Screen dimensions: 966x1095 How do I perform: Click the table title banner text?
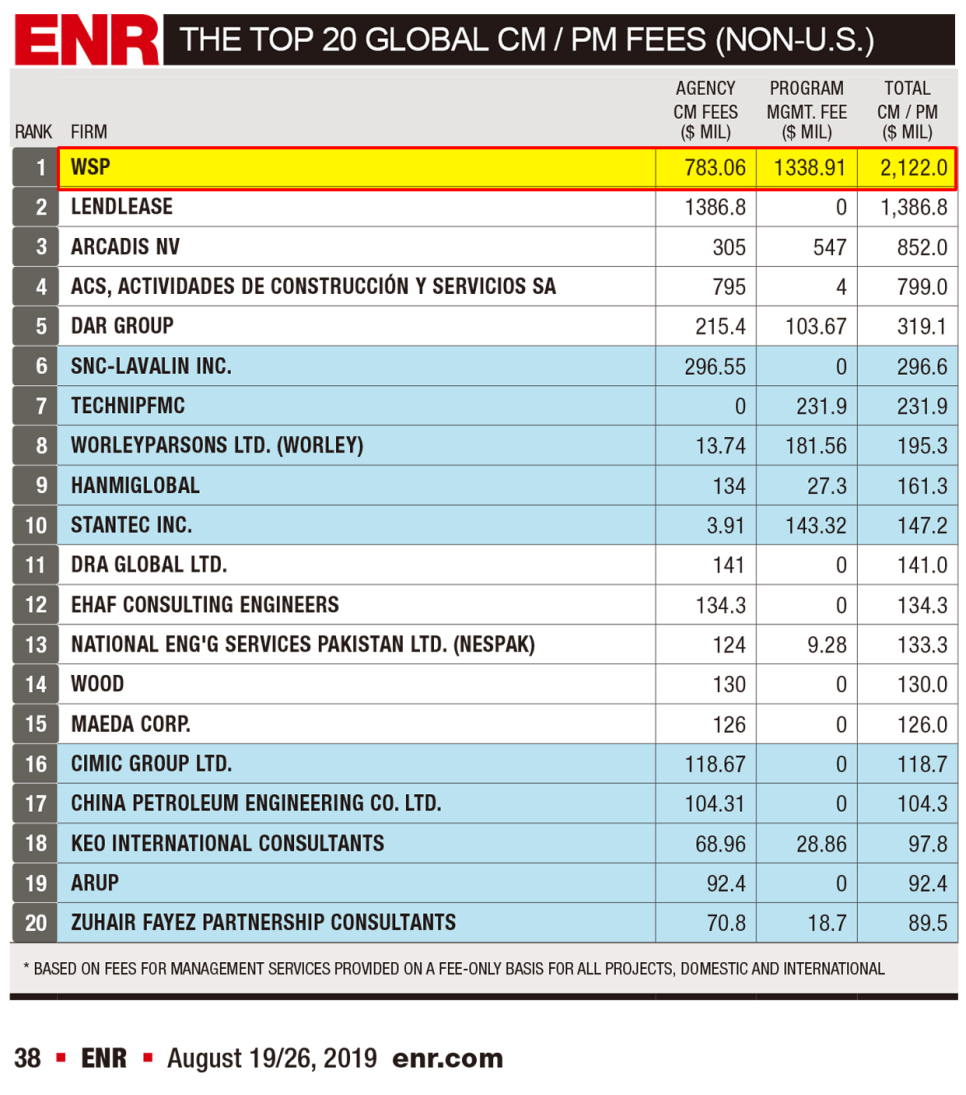coord(527,40)
